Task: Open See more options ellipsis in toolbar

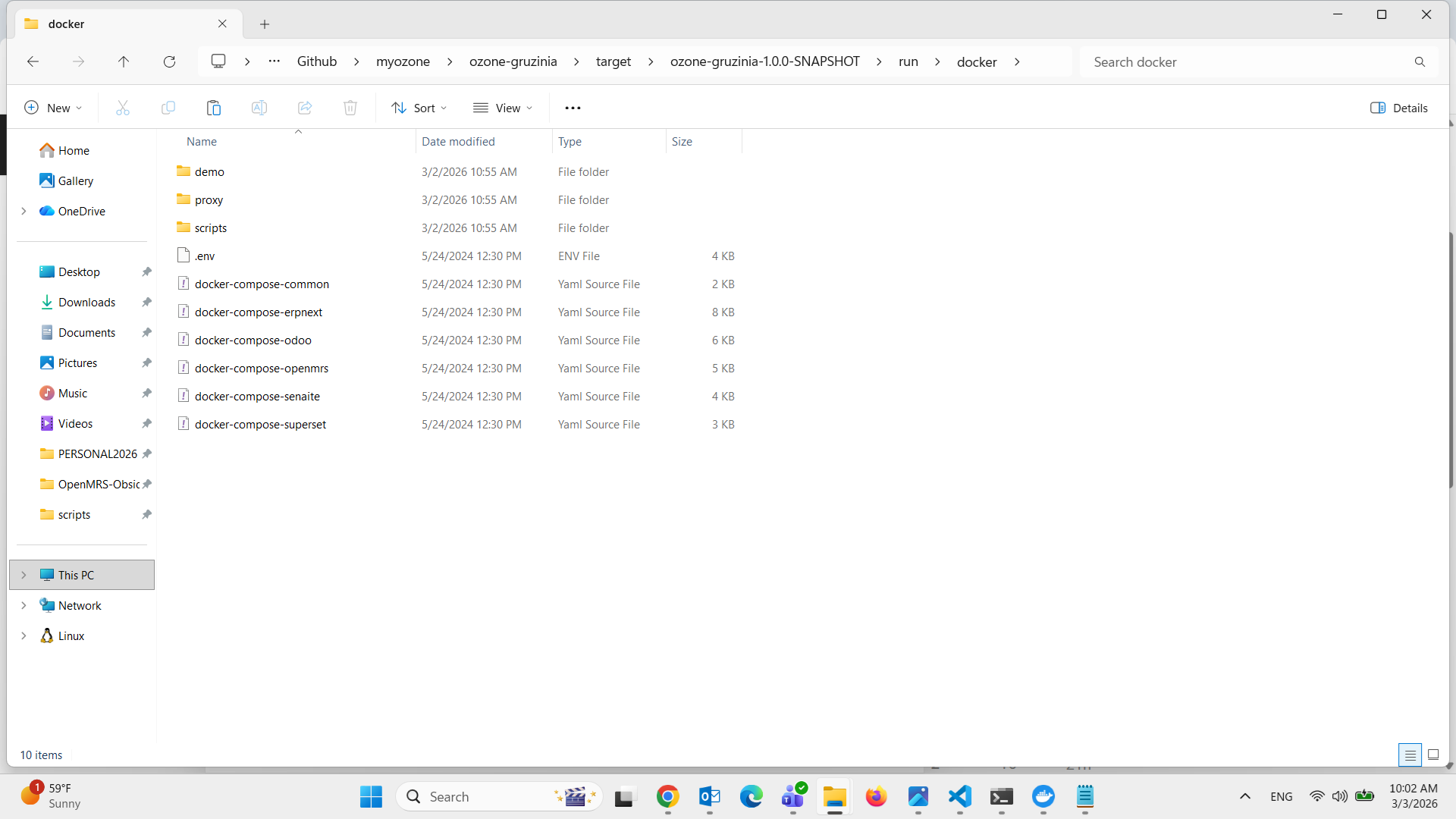Action: coord(573,108)
